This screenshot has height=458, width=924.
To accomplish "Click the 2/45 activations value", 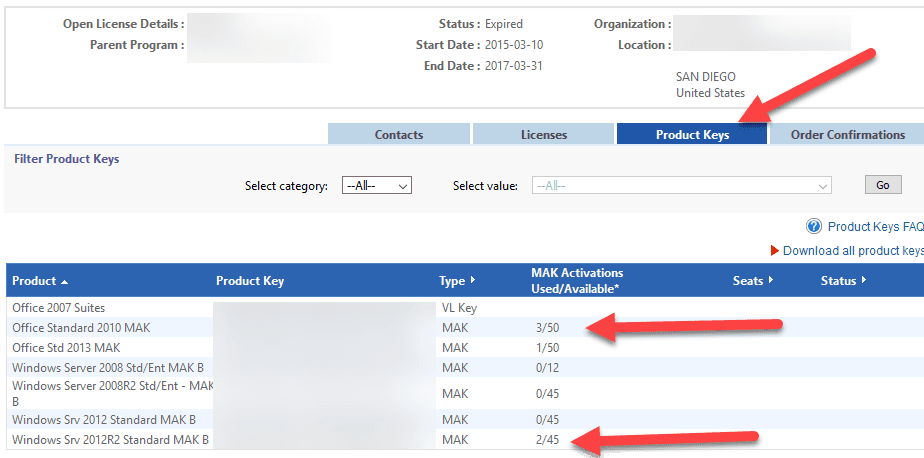I will click(547, 440).
